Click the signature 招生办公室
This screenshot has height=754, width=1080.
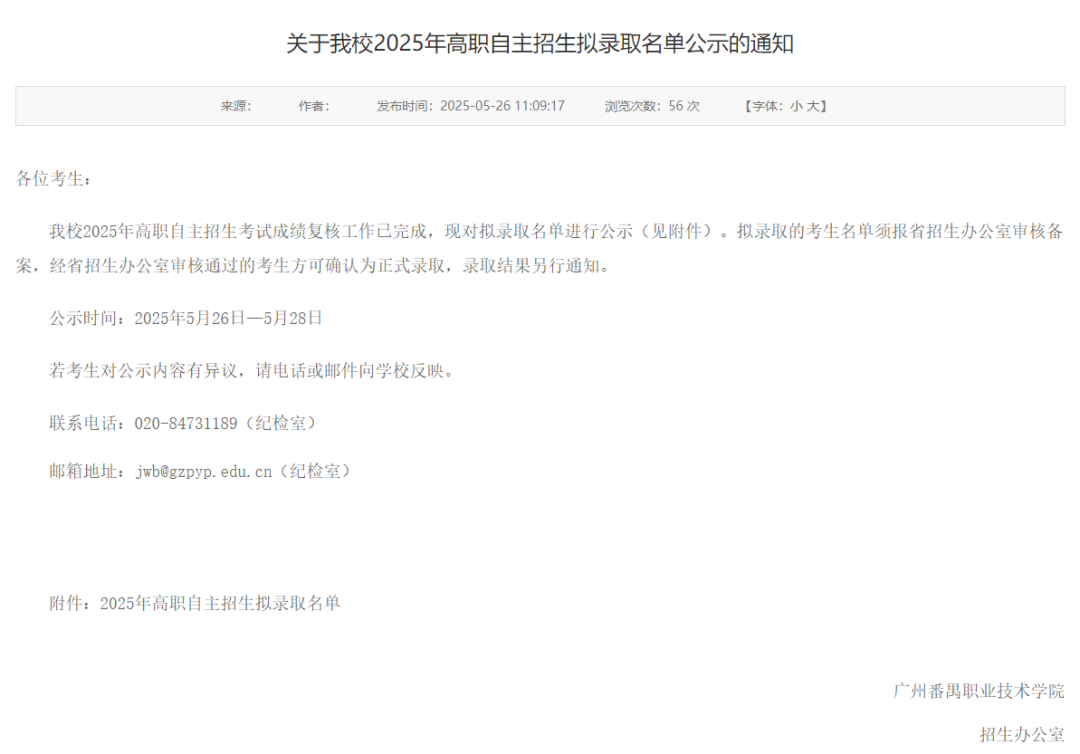[x=1021, y=735]
